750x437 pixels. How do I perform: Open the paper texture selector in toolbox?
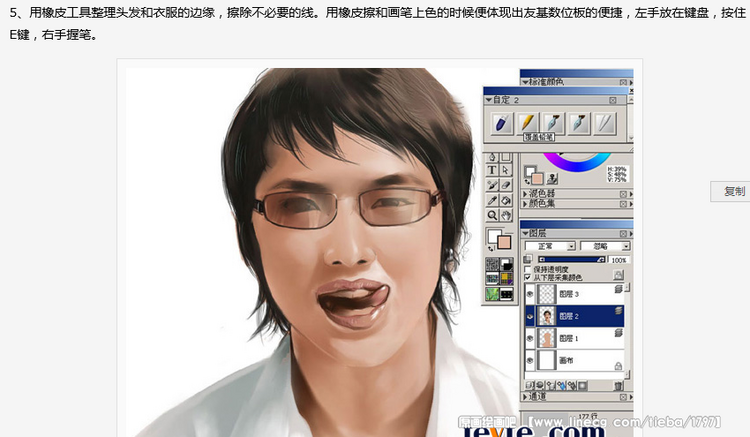tap(492, 264)
